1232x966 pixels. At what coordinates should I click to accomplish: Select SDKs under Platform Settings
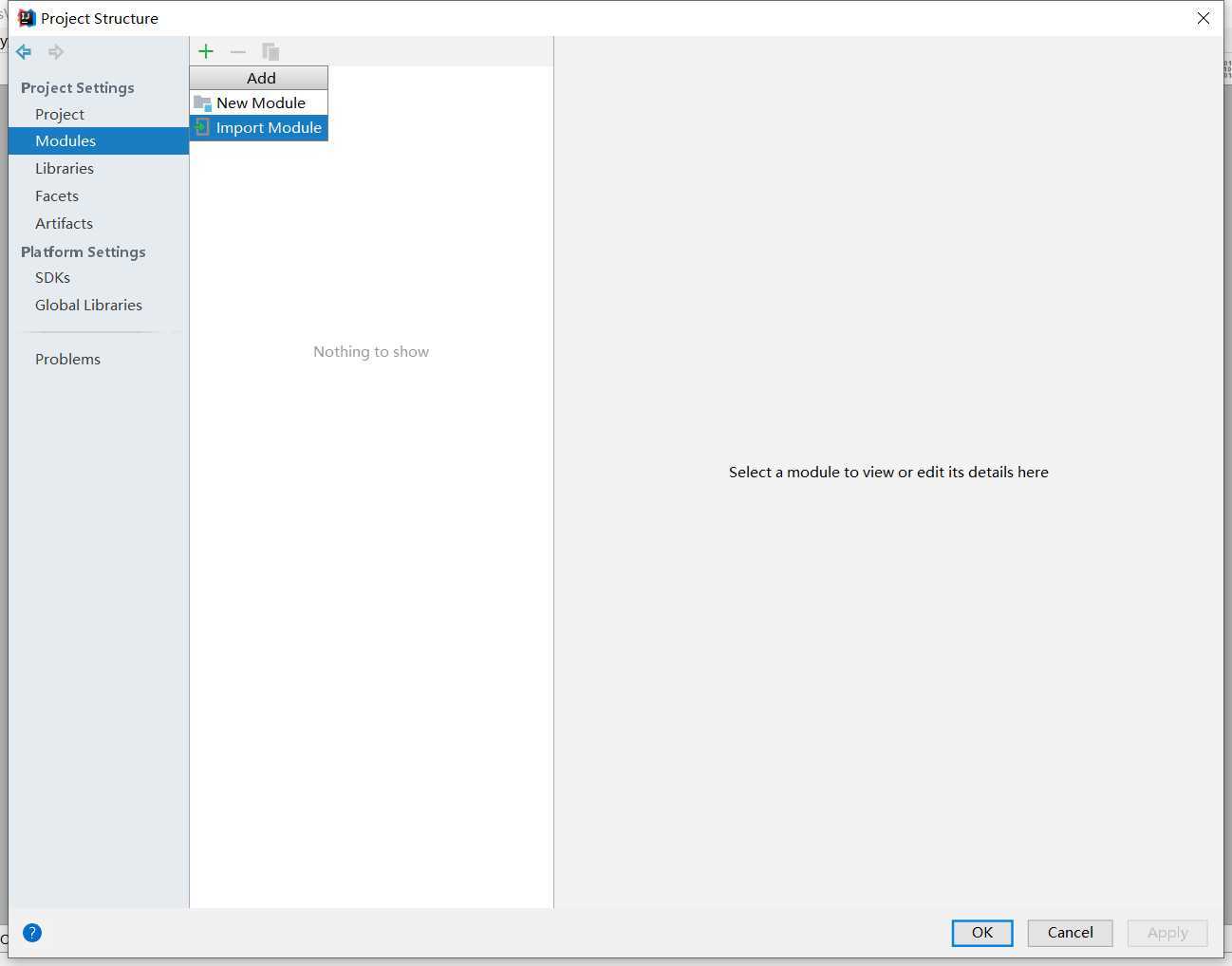coord(52,277)
